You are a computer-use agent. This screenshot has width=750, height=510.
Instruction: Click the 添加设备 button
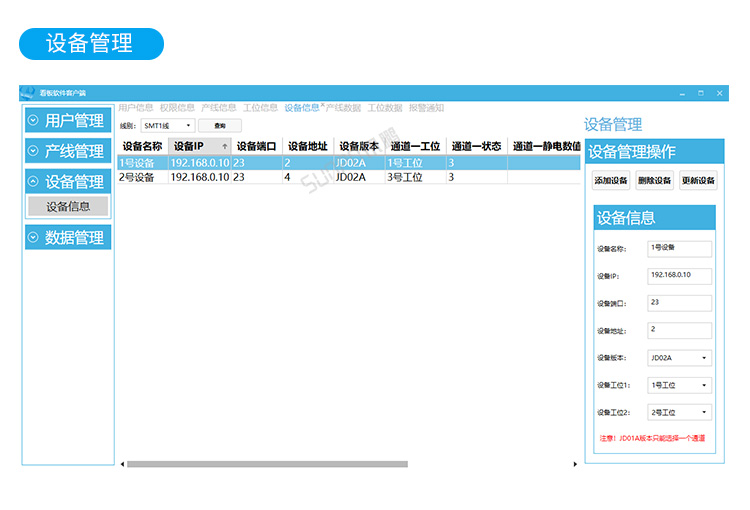tap(610, 181)
